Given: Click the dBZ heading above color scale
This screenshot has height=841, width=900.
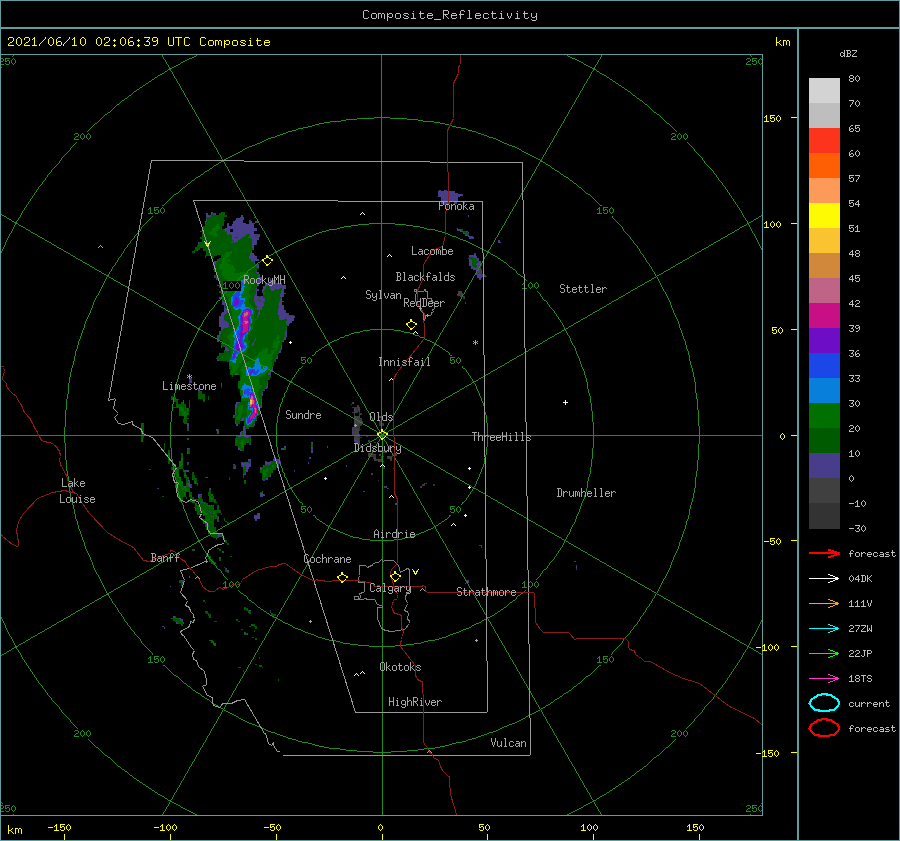Looking at the screenshot, I should click(848, 53).
